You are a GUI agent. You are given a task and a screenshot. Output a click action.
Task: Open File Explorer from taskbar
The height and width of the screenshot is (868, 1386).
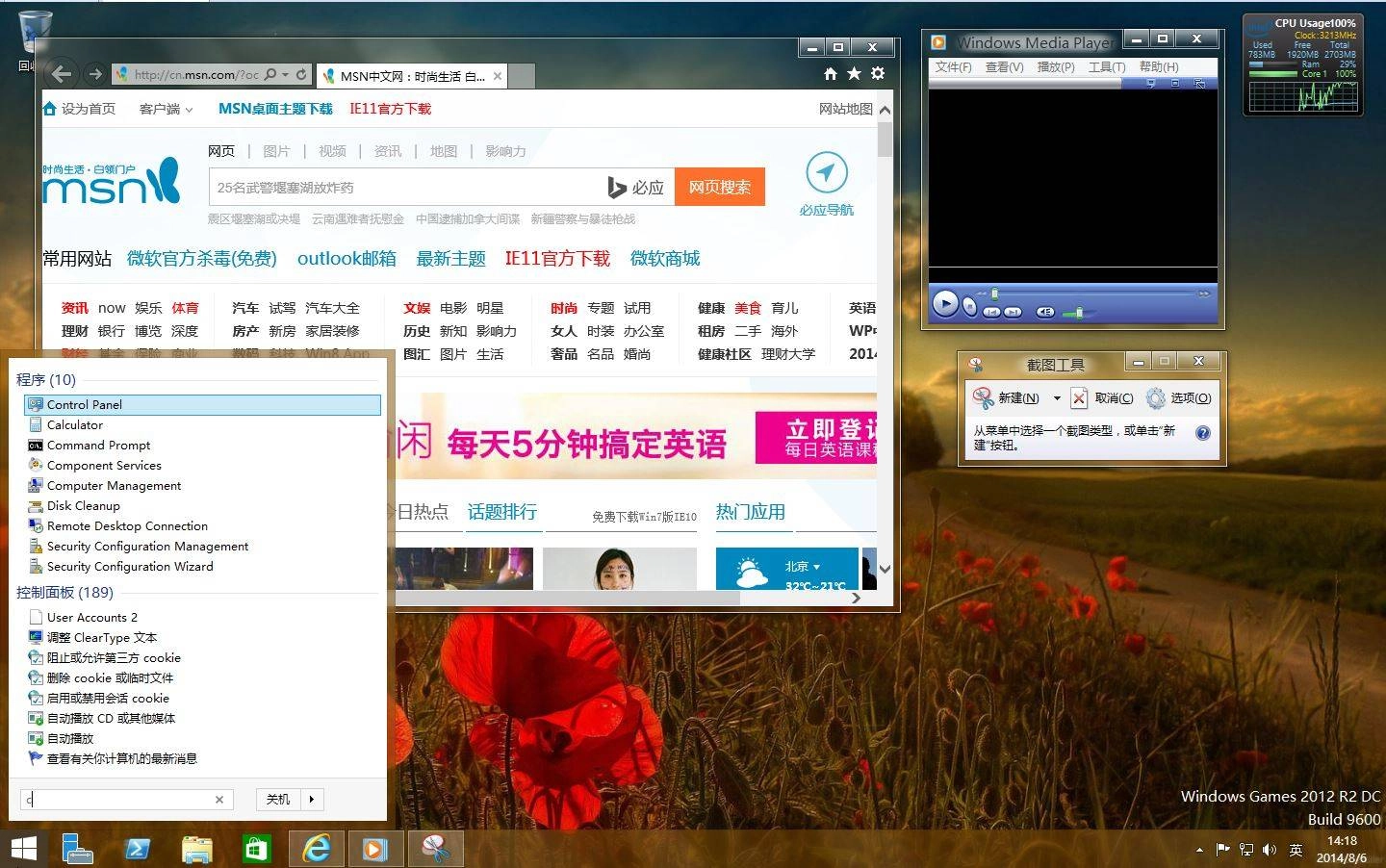[196, 849]
